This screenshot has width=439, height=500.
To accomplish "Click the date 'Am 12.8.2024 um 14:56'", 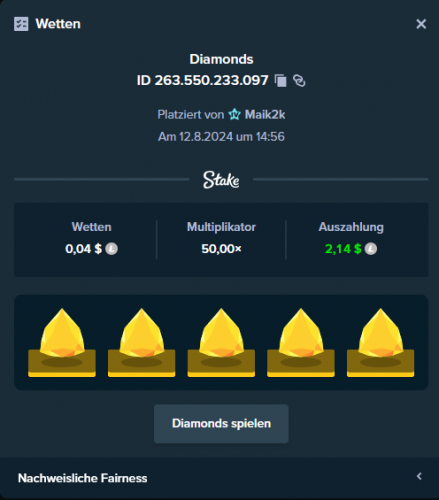I will 221,137.
